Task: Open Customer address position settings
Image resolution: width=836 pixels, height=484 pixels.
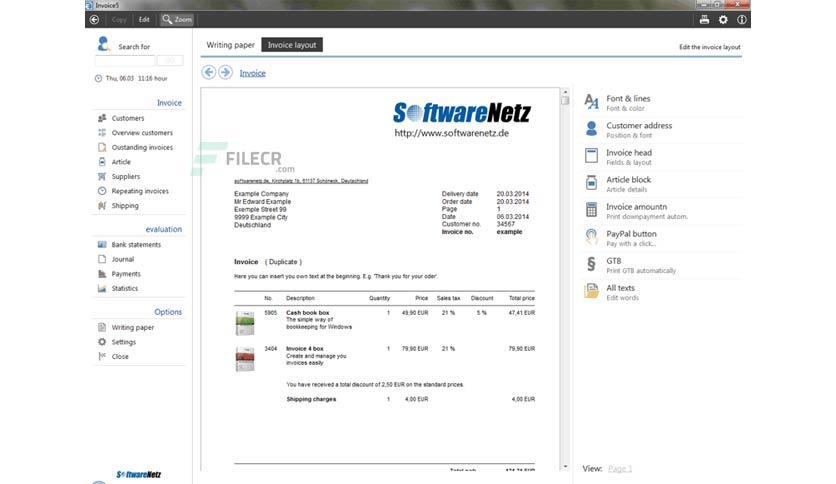Action: (661, 130)
